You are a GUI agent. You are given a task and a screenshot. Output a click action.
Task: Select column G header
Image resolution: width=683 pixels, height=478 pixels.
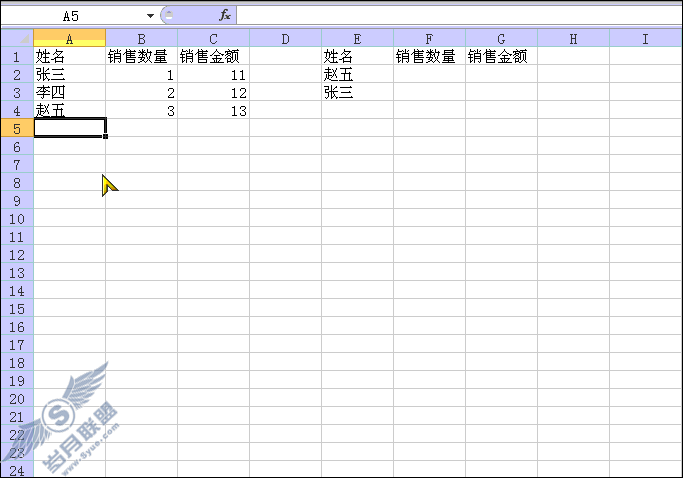[501, 38]
